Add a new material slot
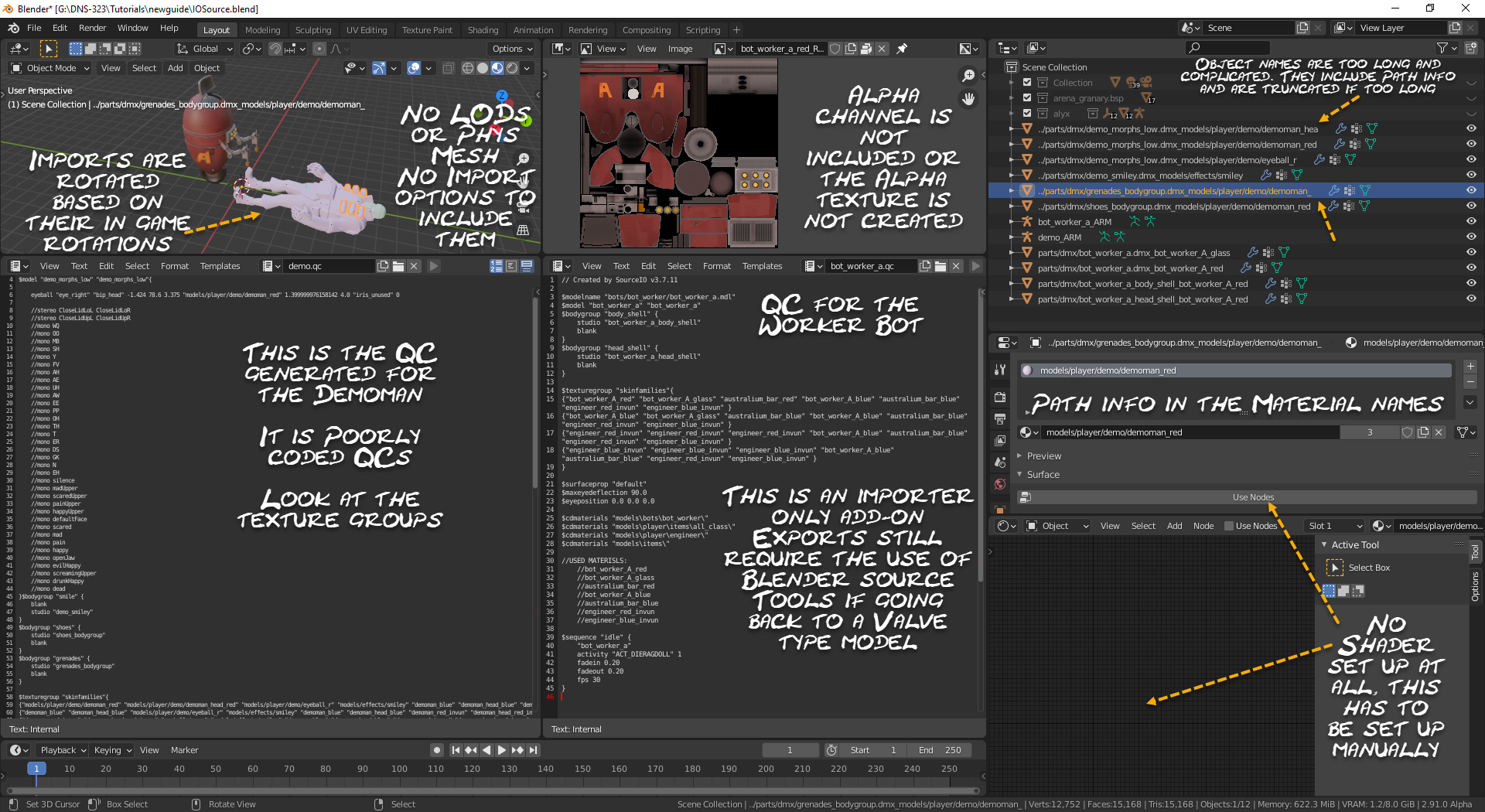 [x=1470, y=367]
